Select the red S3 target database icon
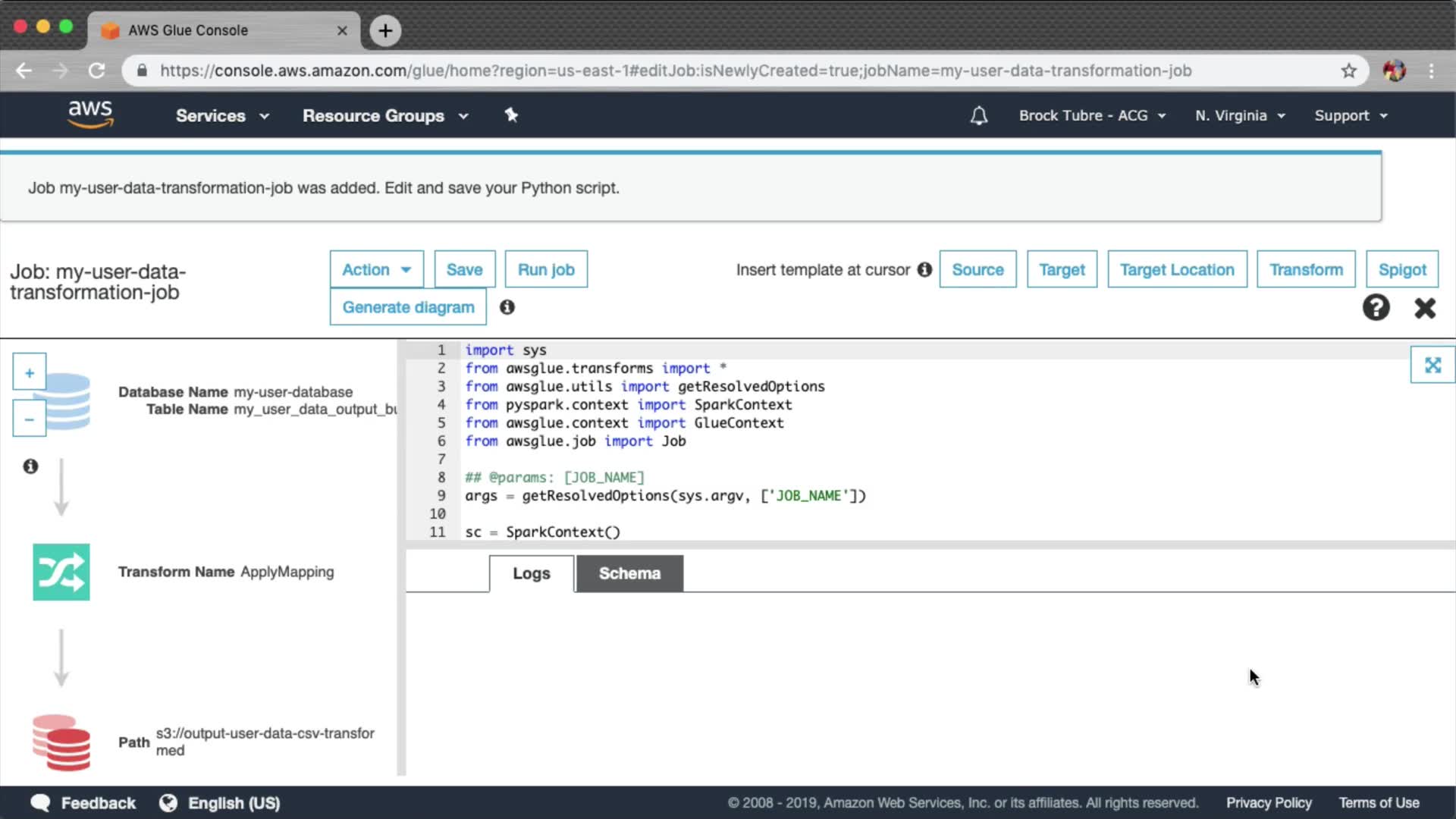 [61, 743]
